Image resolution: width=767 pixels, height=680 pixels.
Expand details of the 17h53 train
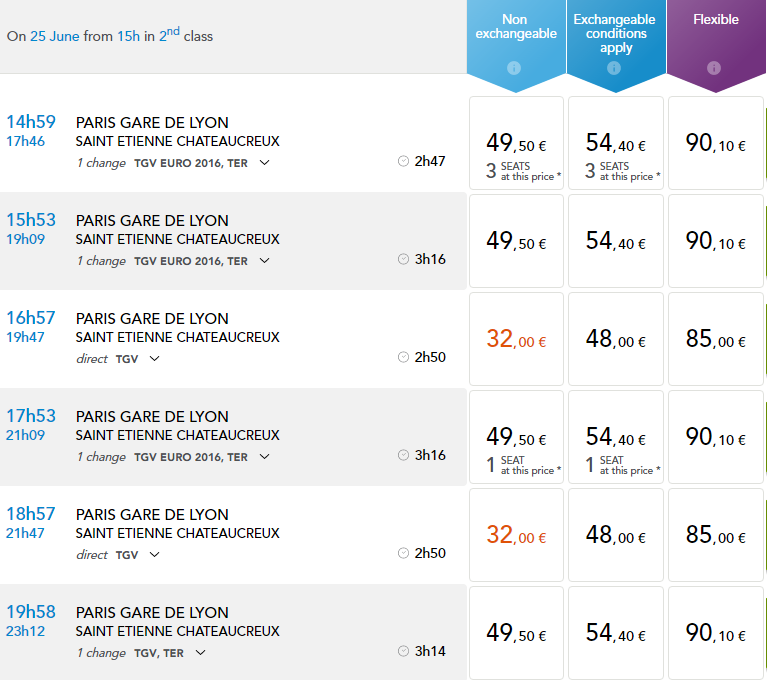tap(264, 457)
